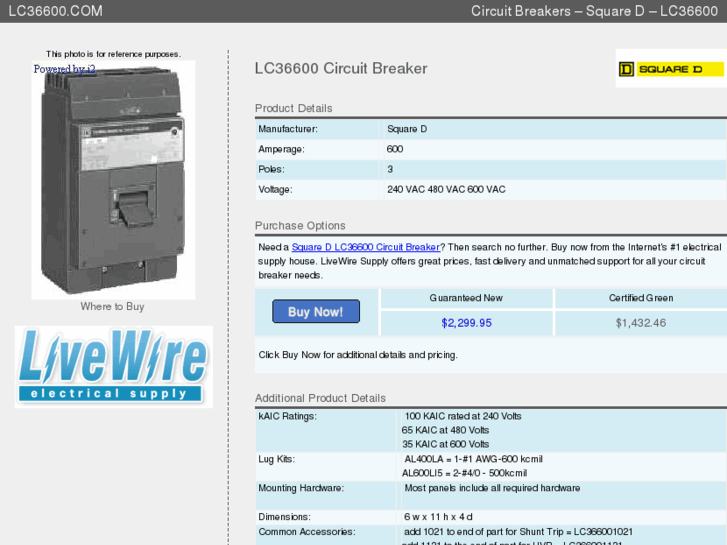The width and height of the screenshot is (727, 545).
Task: Click the Buy Now! button
Action: 316,311
